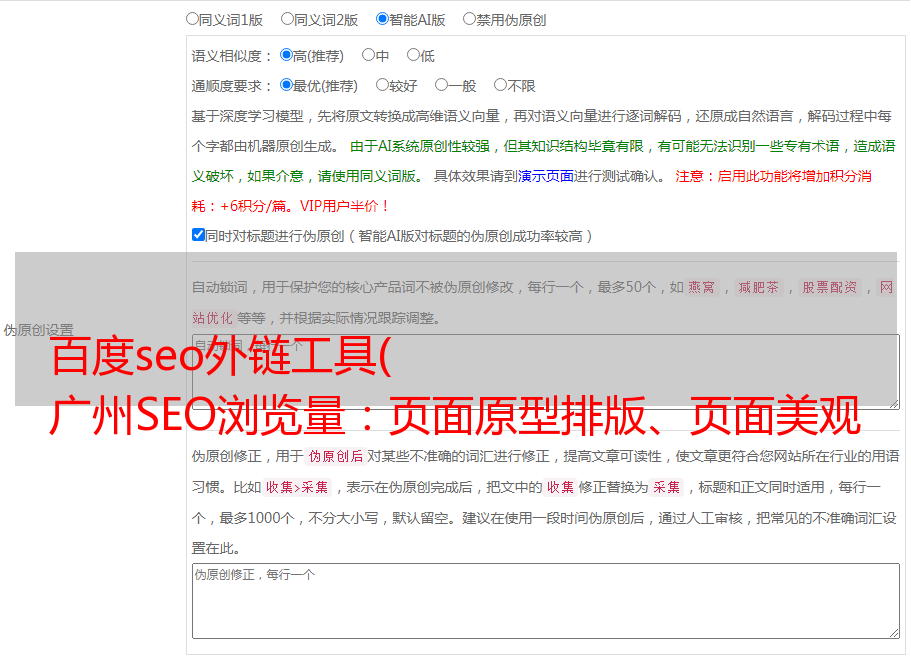The image size is (911, 658).
Task: Click the red text "耗：+6积分/篇。VIP用户半价！"
Action: click(290, 206)
